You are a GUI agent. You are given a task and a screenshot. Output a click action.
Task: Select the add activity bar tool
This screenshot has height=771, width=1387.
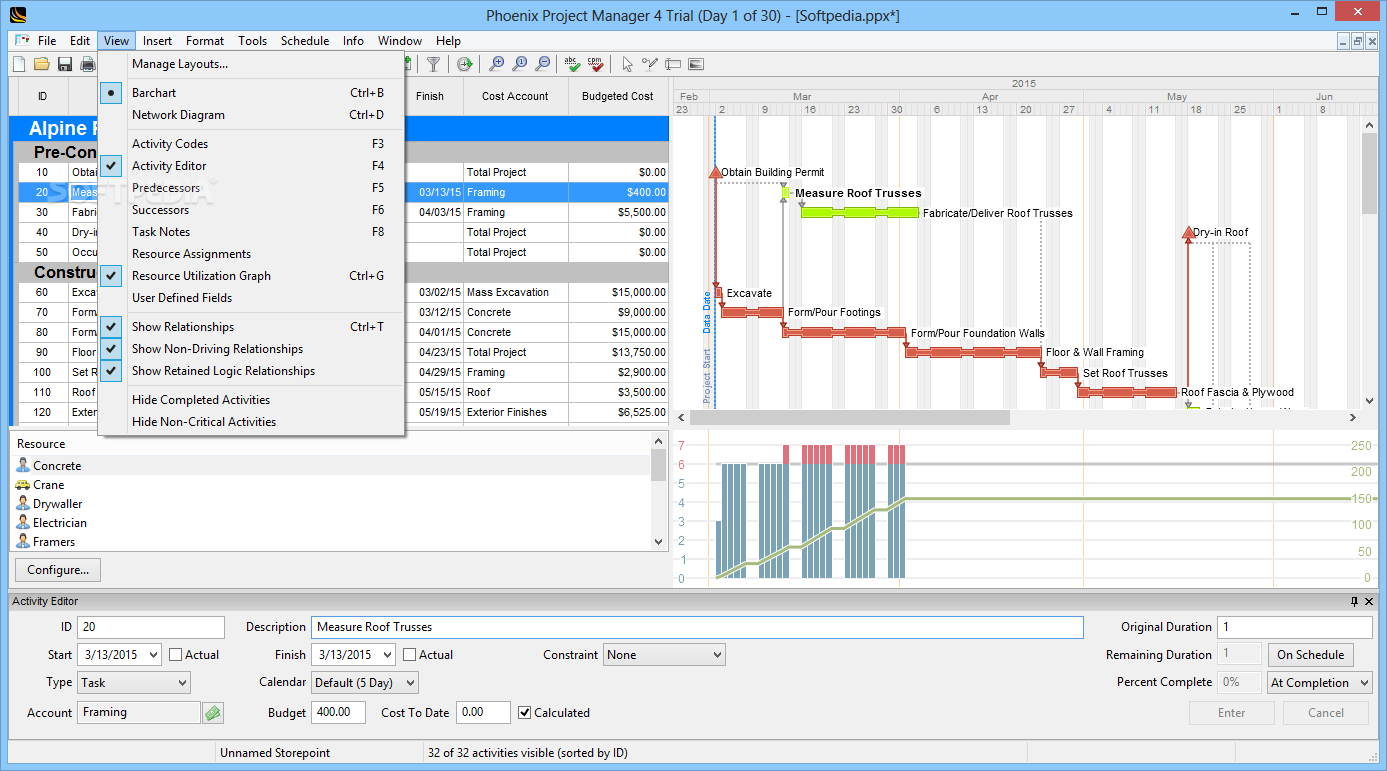[673, 64]
